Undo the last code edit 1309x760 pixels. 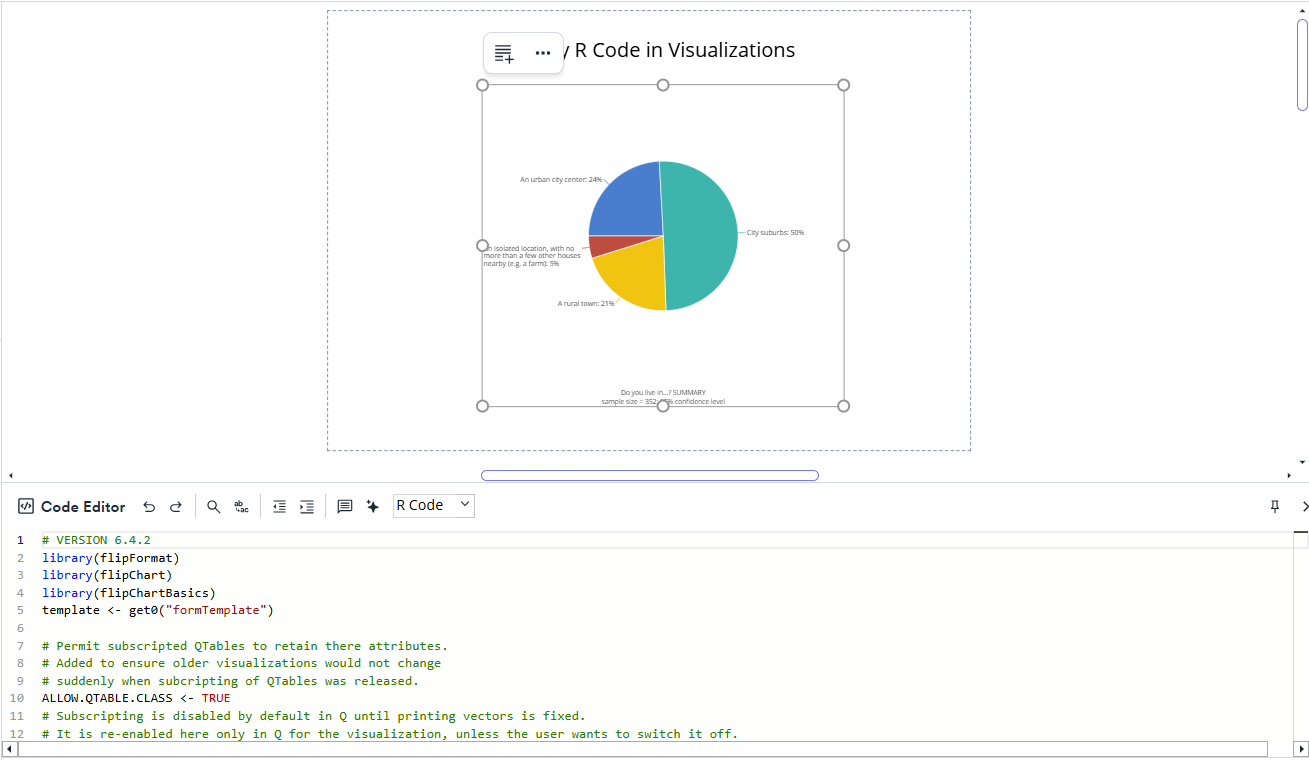tap(148, 506)
